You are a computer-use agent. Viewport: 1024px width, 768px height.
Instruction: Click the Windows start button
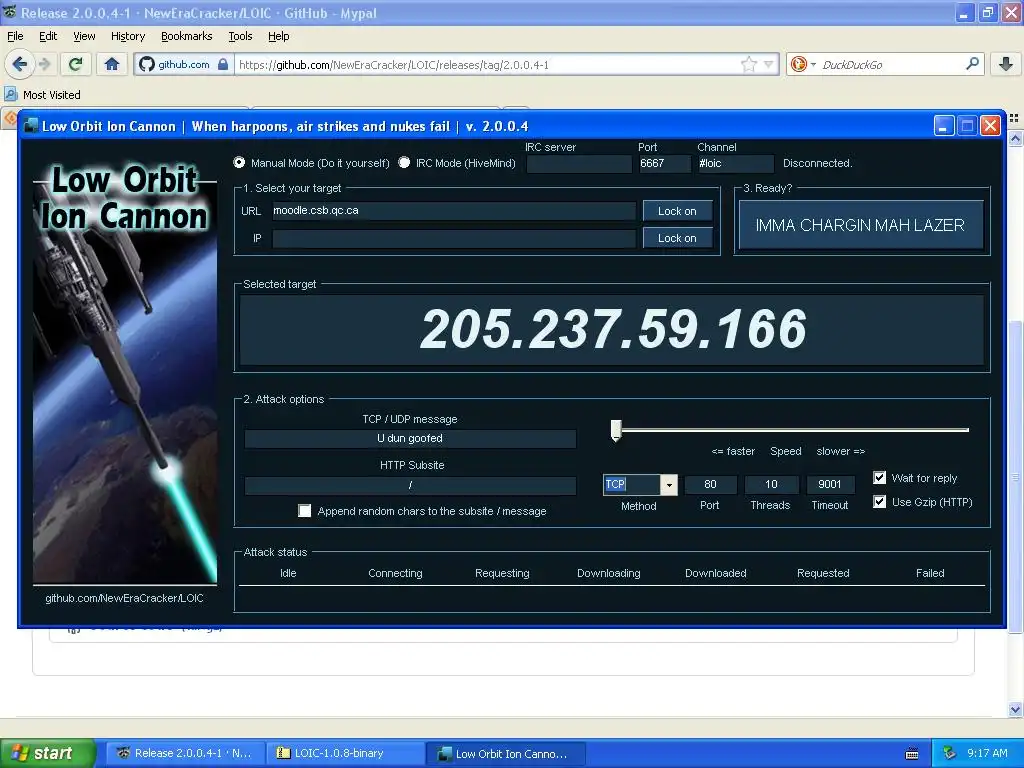click(48, 754)
